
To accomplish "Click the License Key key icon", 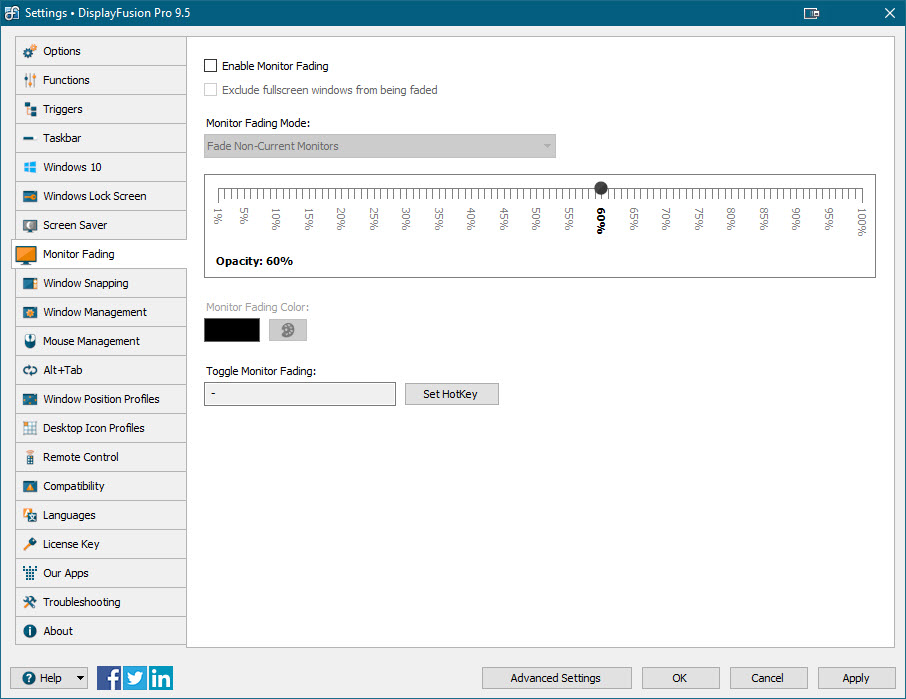I will click(x=30, y=544).
